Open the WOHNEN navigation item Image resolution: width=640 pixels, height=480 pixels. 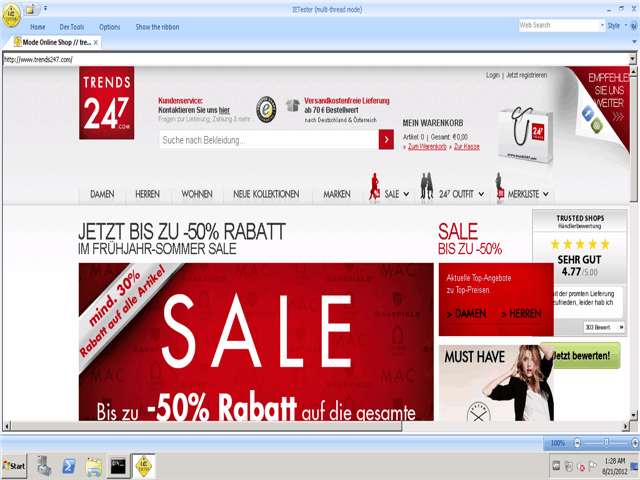tap(197, 194)
